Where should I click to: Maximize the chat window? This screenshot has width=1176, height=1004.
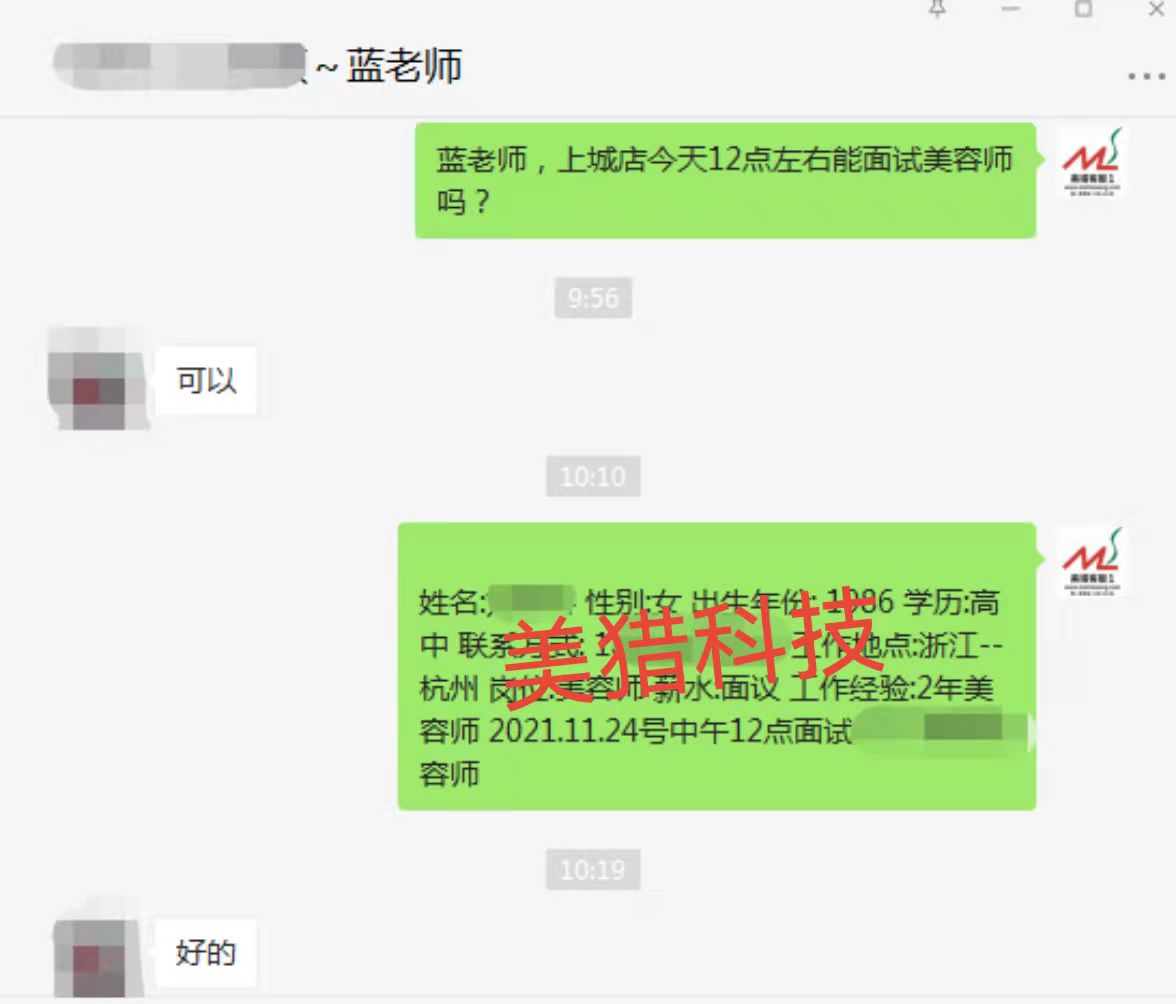click(1083, 9)
